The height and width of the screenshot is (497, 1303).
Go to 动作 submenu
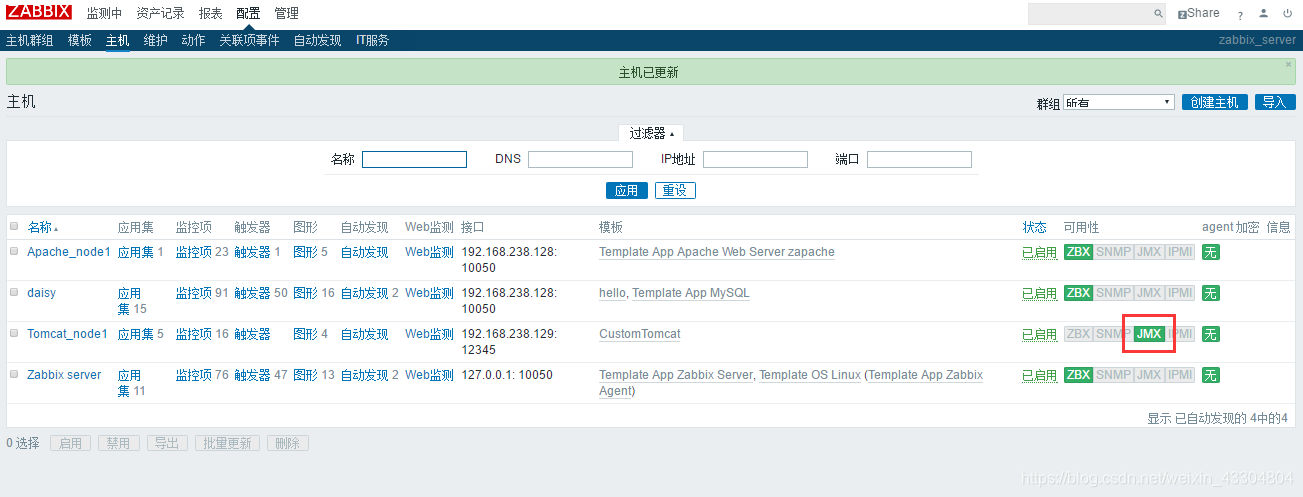point(193,40)
